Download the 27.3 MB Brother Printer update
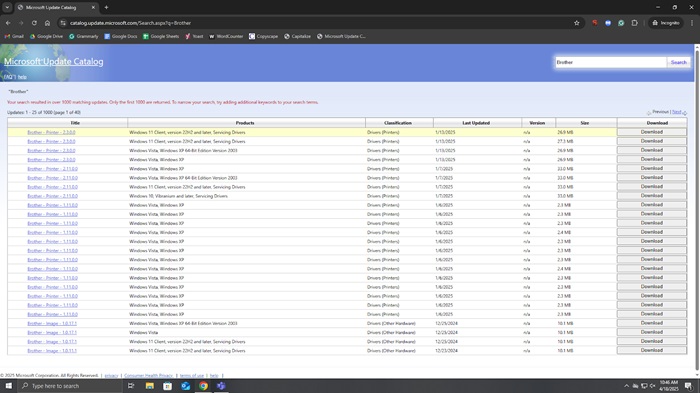The image size is (700, 393). pyautogui.click(x=652, y=141)
